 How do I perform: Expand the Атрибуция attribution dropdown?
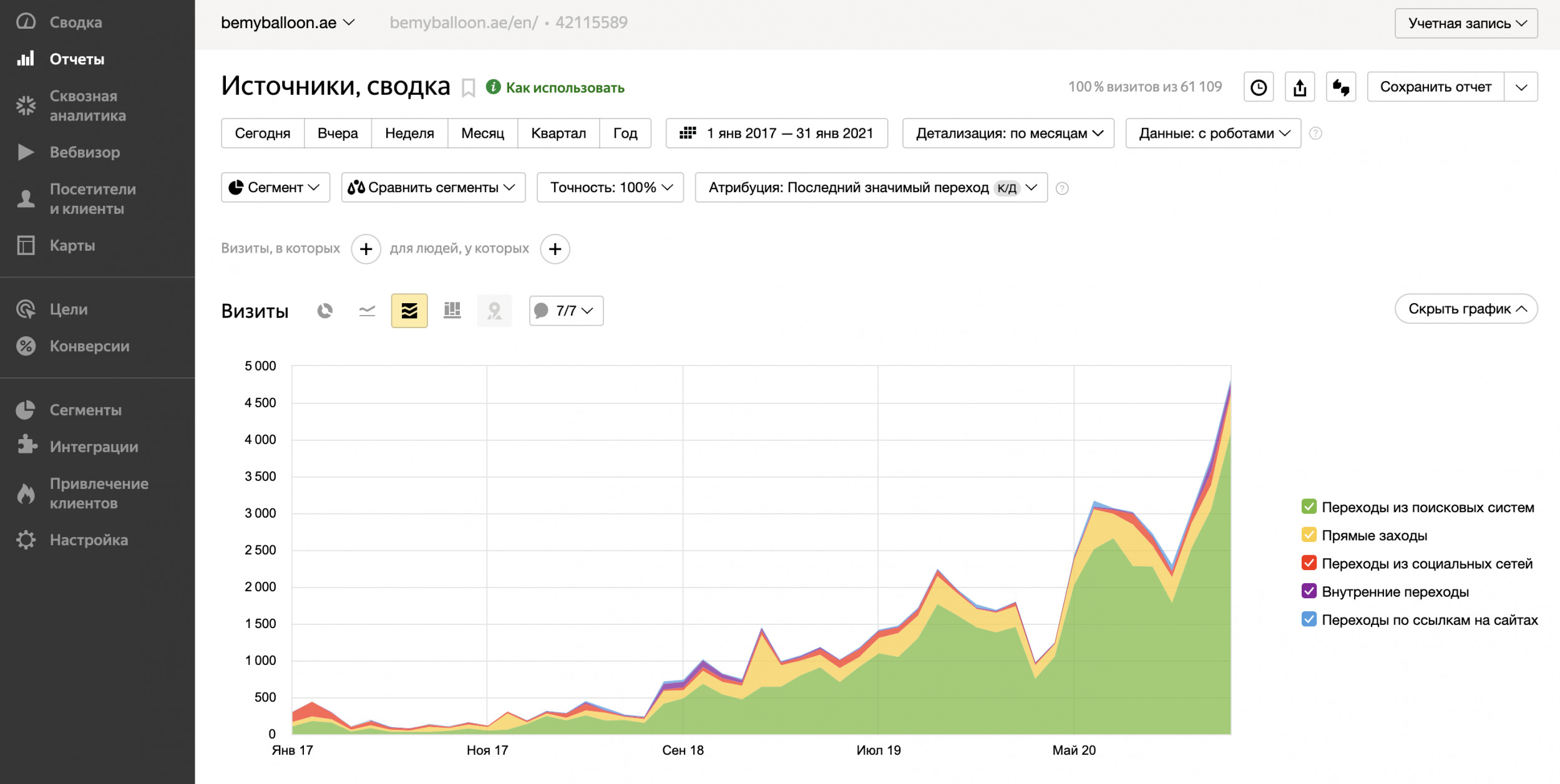pyautogui.click(x=870, y=188)
